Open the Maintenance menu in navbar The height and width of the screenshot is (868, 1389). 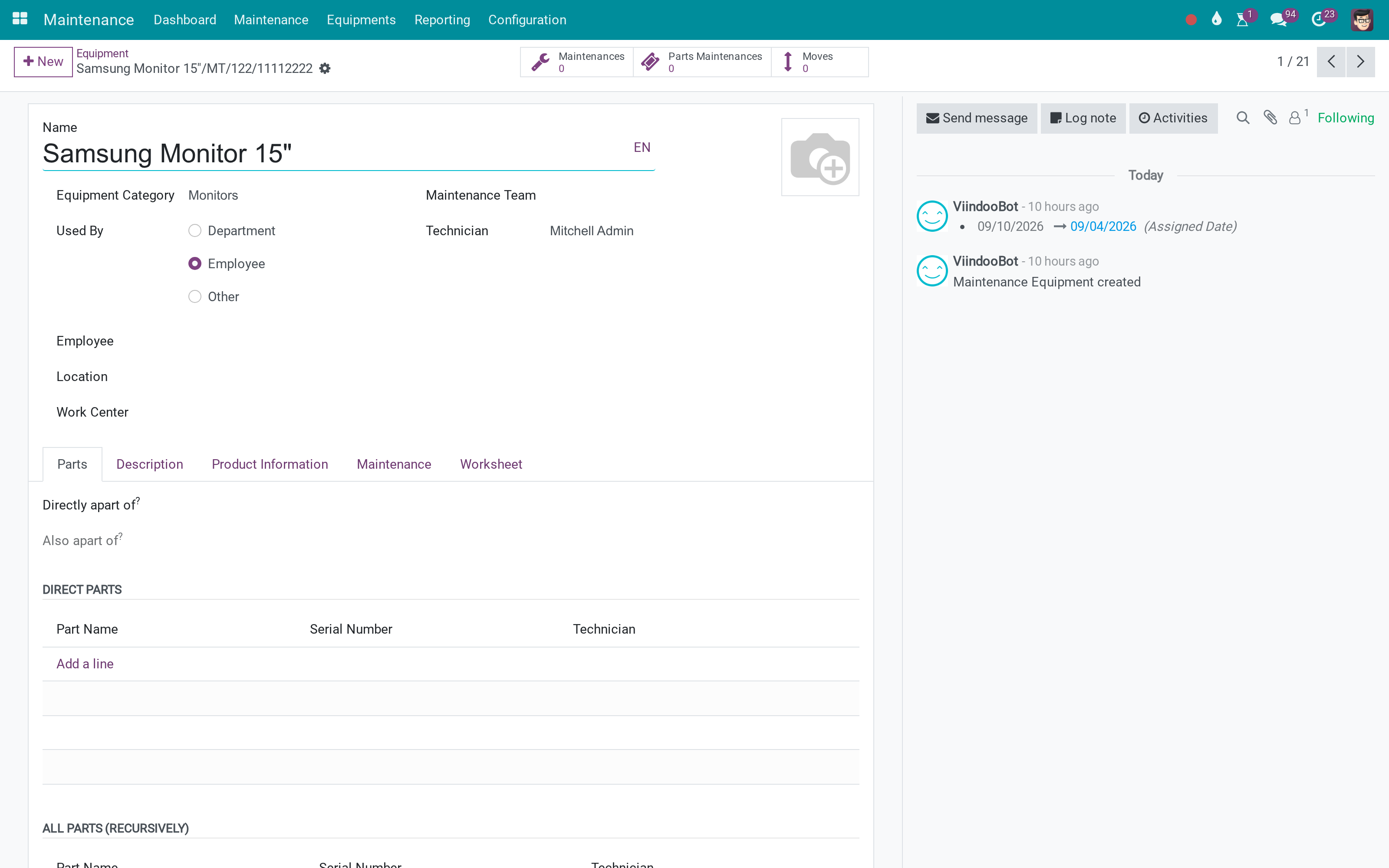(271, 20)
